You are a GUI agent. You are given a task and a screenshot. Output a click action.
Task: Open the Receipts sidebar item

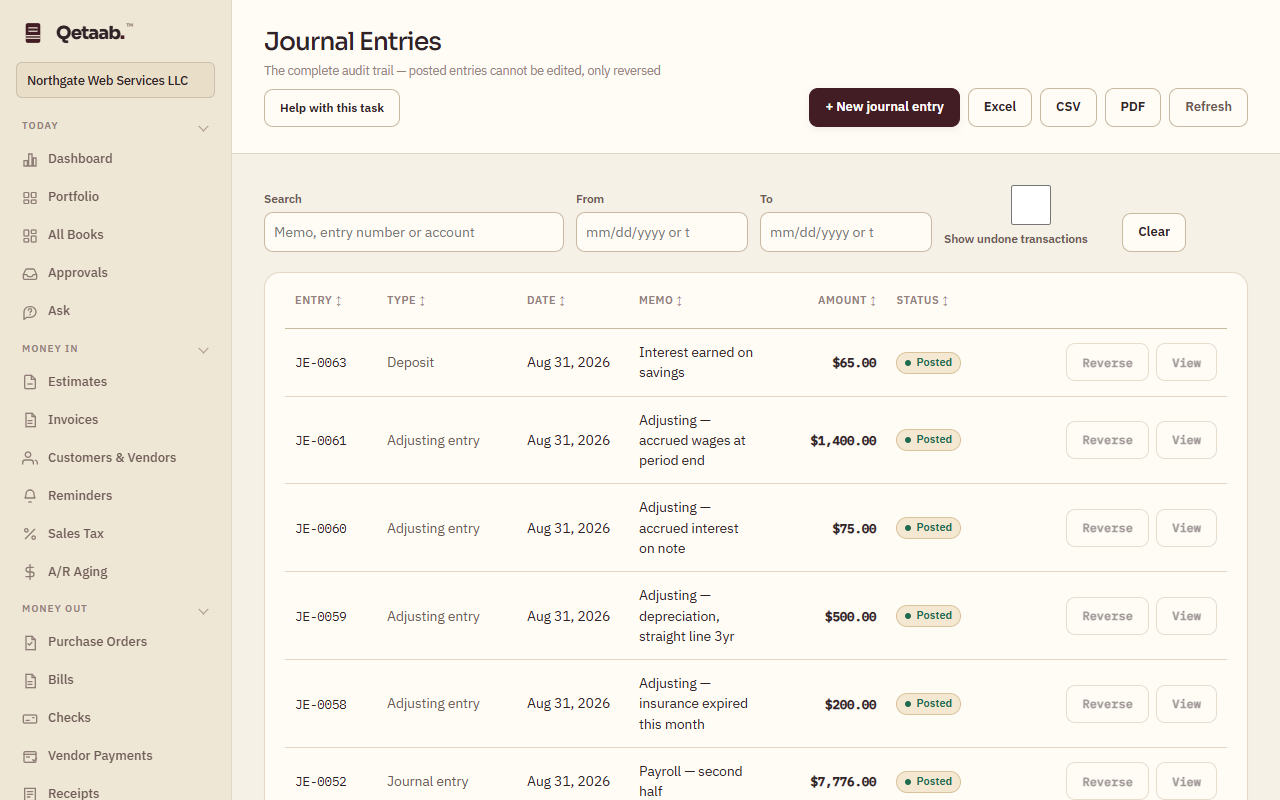tap(115, 793)
